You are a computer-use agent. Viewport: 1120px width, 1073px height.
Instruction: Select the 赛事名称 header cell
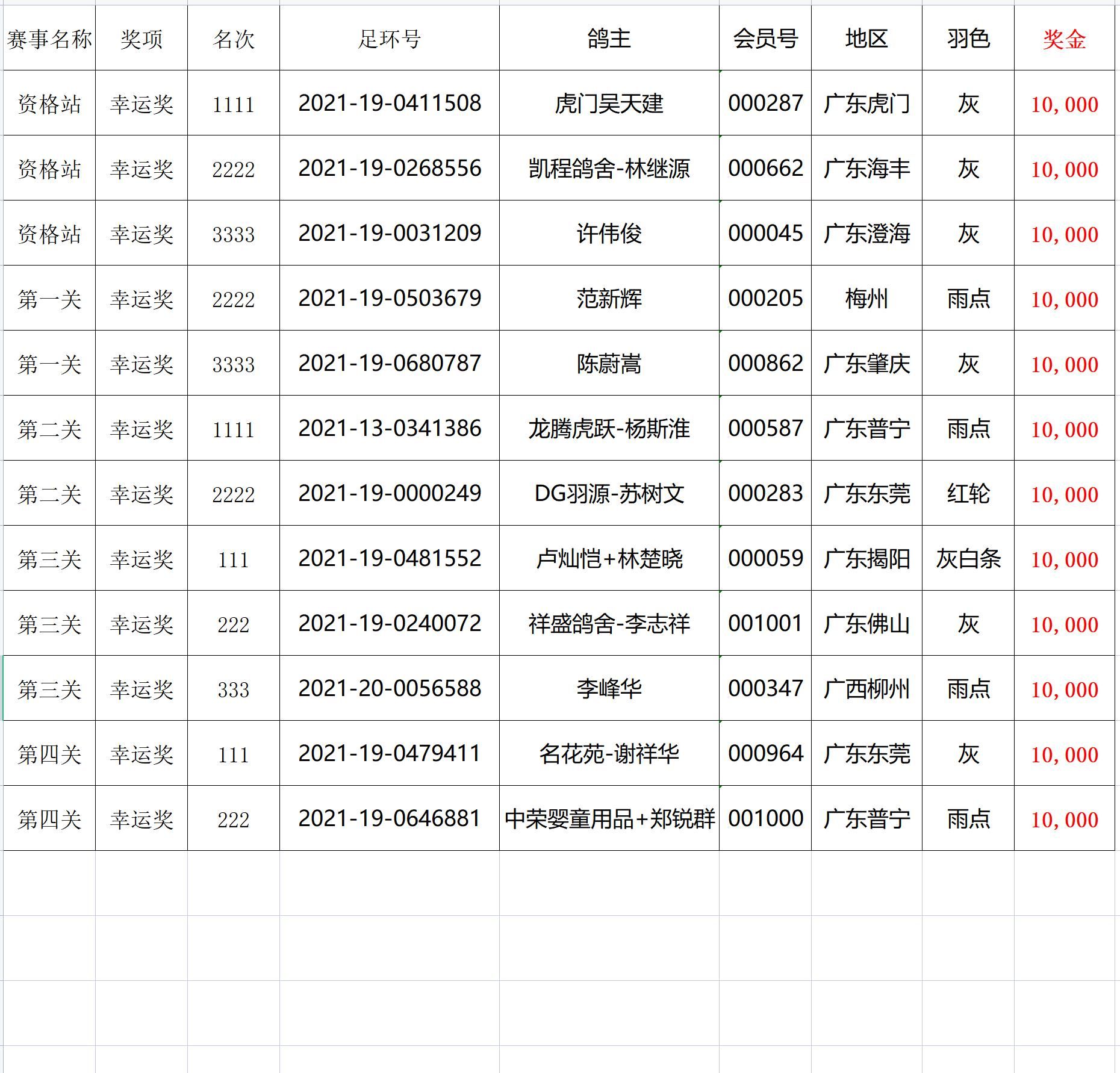click(49, 38)
